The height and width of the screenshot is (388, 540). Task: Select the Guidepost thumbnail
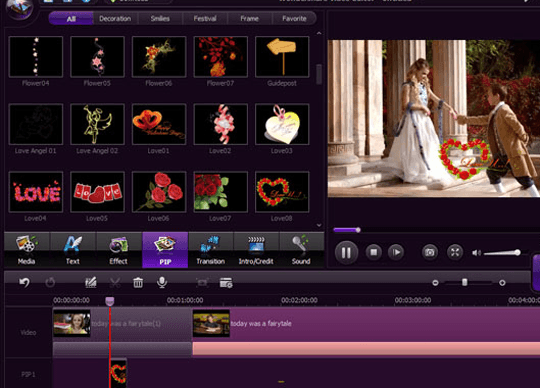(x=282, y=57)
